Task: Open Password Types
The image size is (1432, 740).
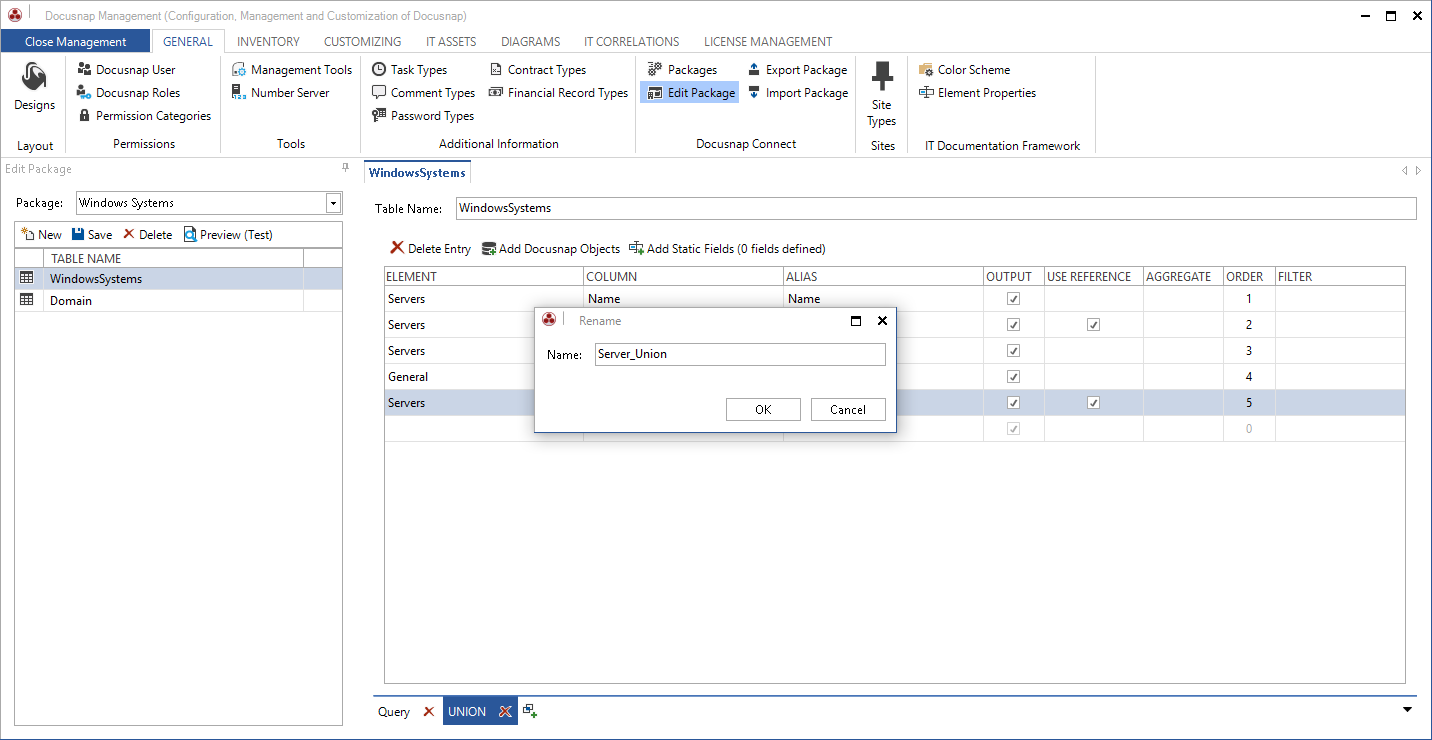Action: pyautogui.click(x=422, y=116)
